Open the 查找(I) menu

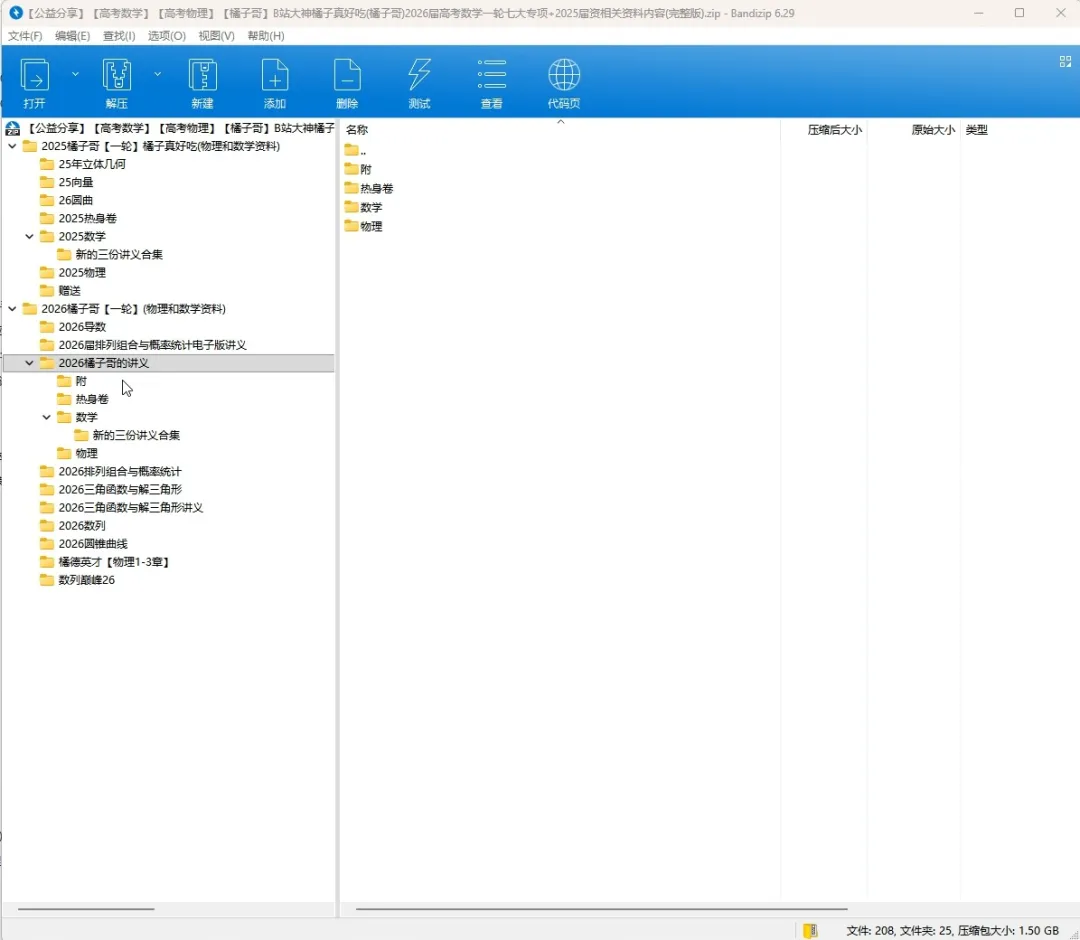pos(119,36)
